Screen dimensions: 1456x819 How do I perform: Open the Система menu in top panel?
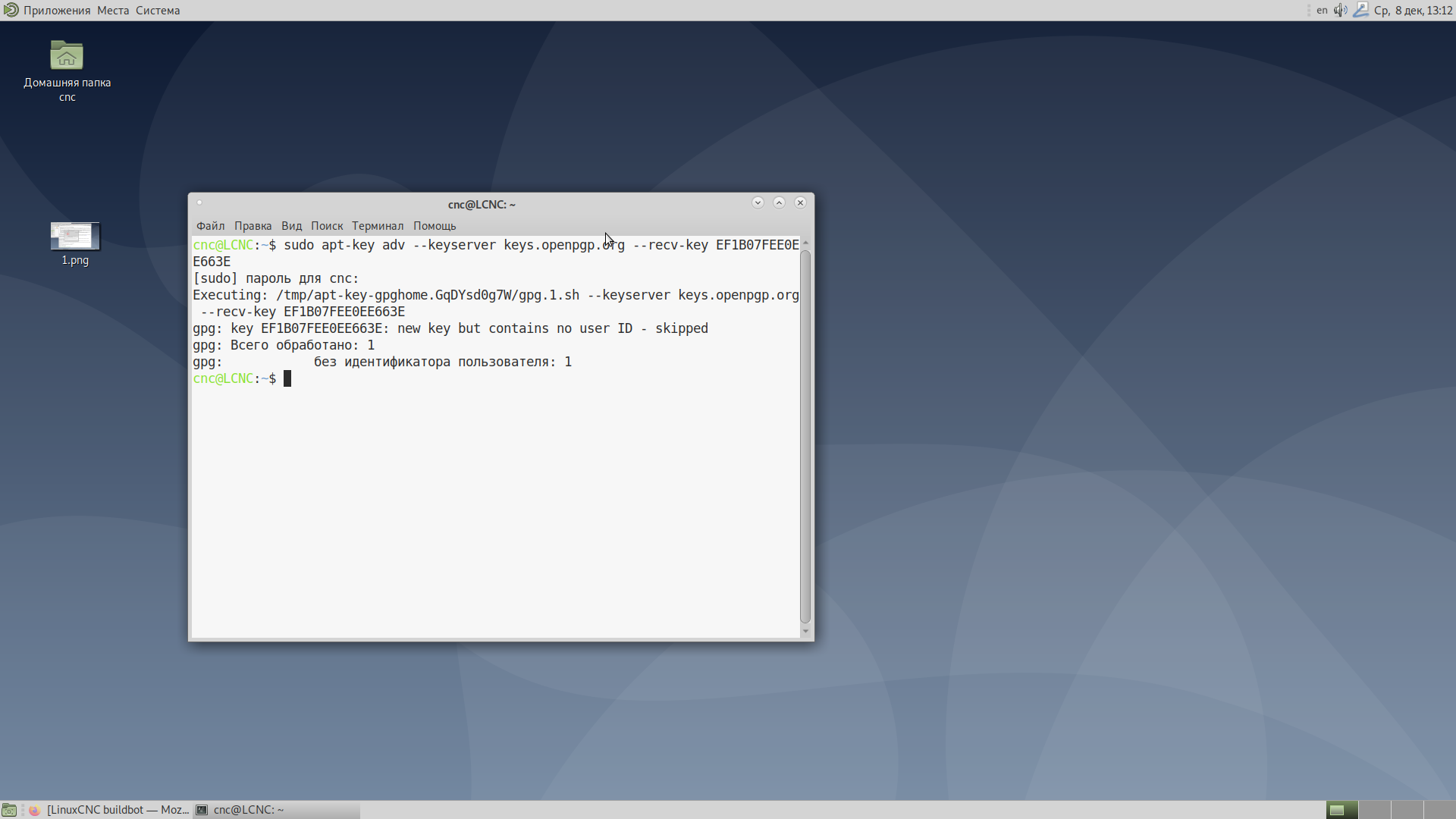158,10
